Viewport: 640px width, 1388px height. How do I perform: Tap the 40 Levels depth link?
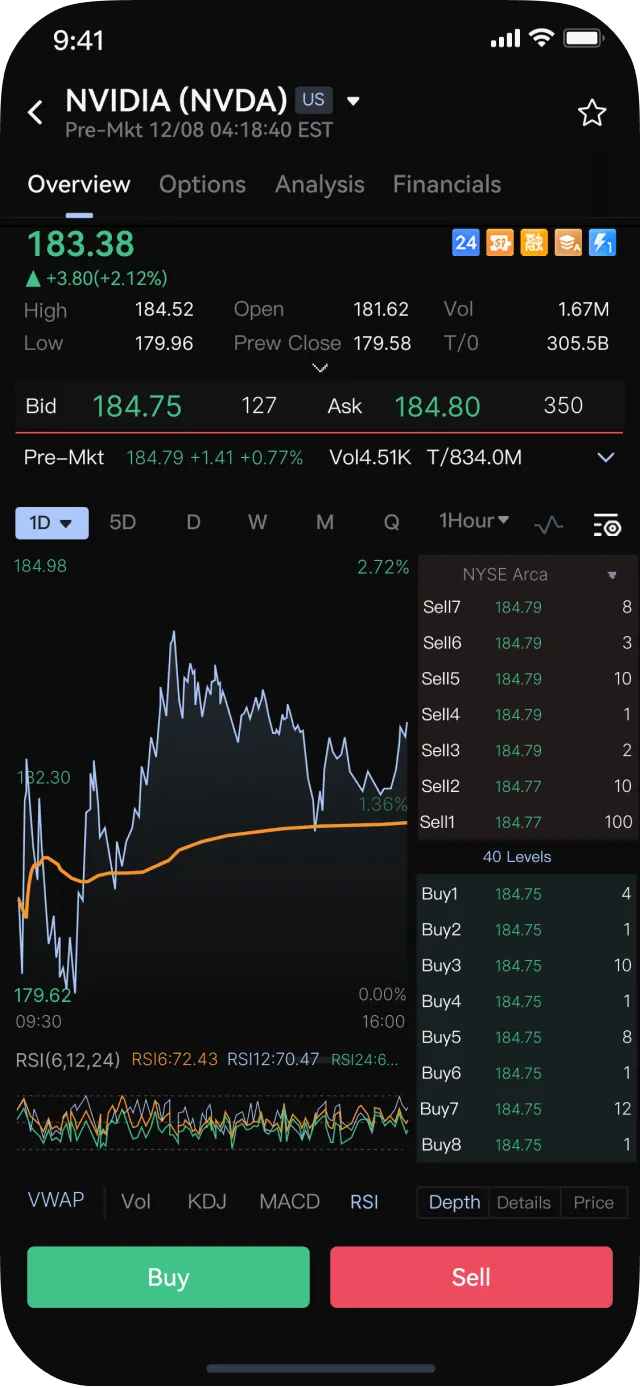click(517, 857)
